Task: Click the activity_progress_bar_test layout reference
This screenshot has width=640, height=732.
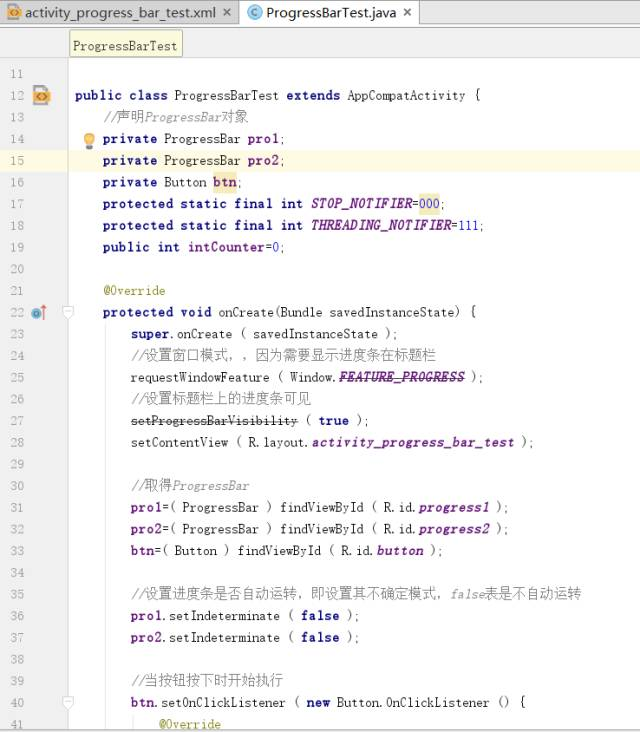Action: (x=413, y=442)
